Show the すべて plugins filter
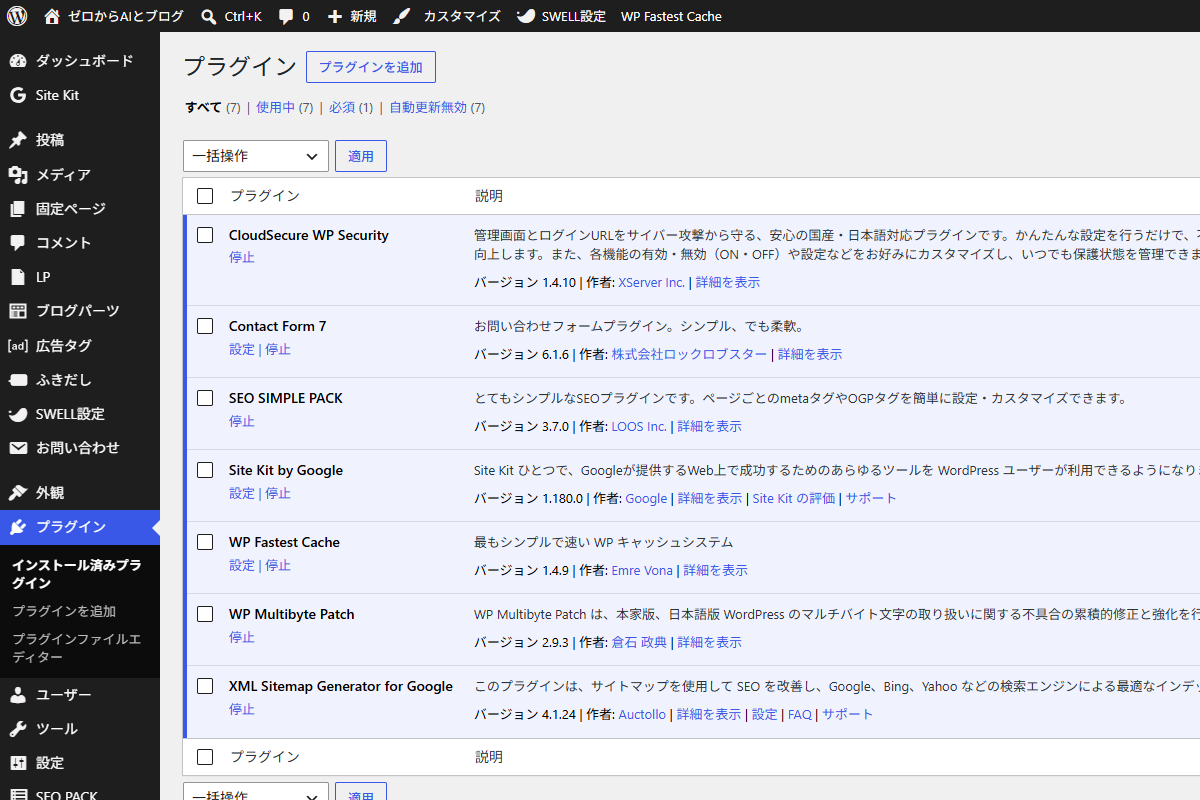Viewport: 1200px width, 800px height. click(204, 108)
